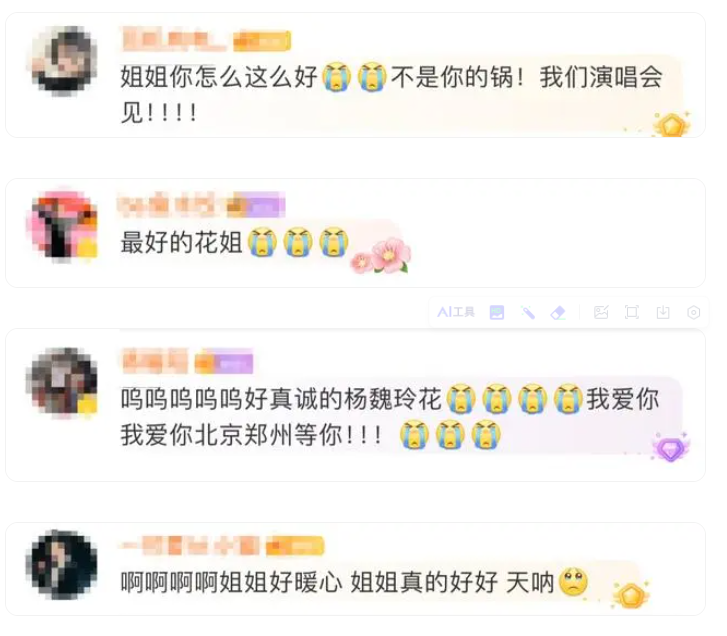Click the fourth commenter's dark avatar

click(64, 564)
